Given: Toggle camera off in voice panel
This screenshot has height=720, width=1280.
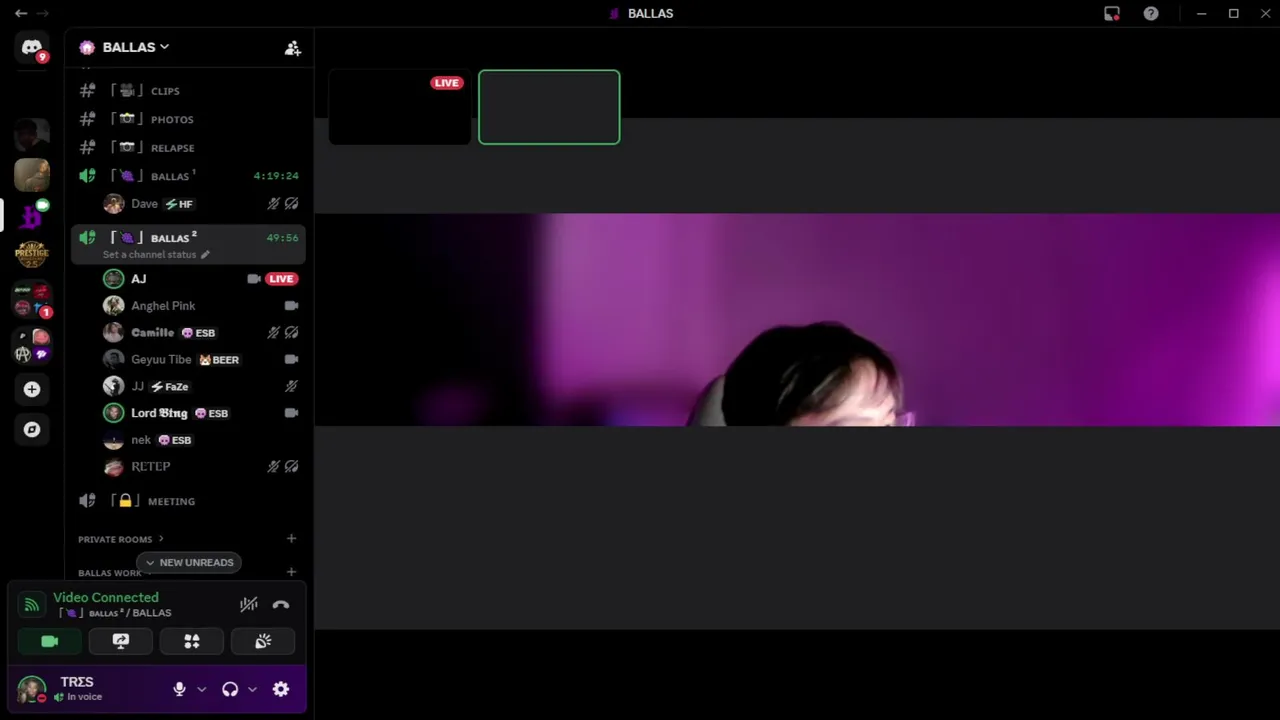Looking at the screenshot, I should [x=50, y=642].
